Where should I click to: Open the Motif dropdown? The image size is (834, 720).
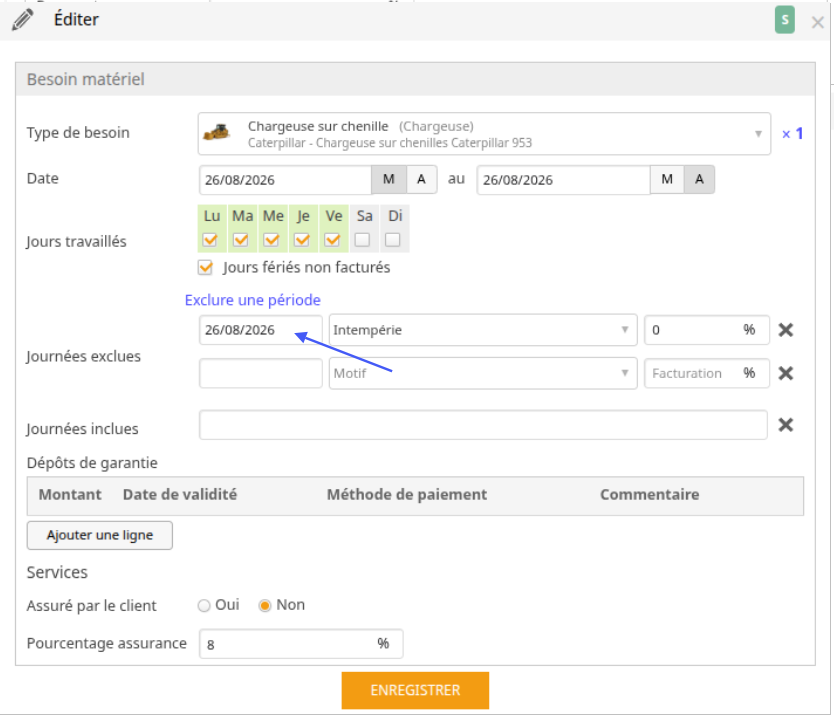point(483,373)
